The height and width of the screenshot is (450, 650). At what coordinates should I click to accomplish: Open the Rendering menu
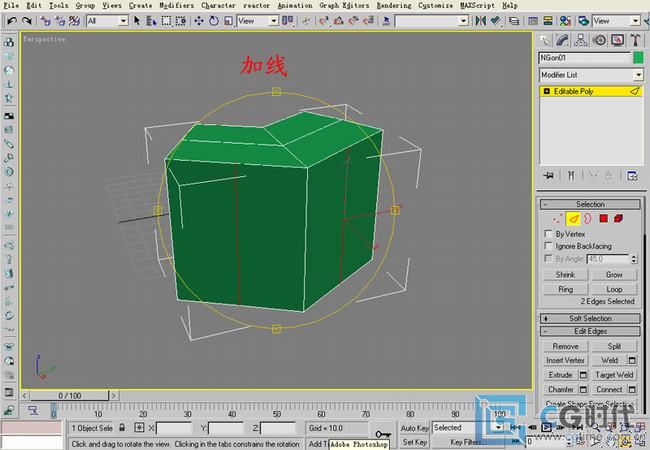click(x=394, y=5)
